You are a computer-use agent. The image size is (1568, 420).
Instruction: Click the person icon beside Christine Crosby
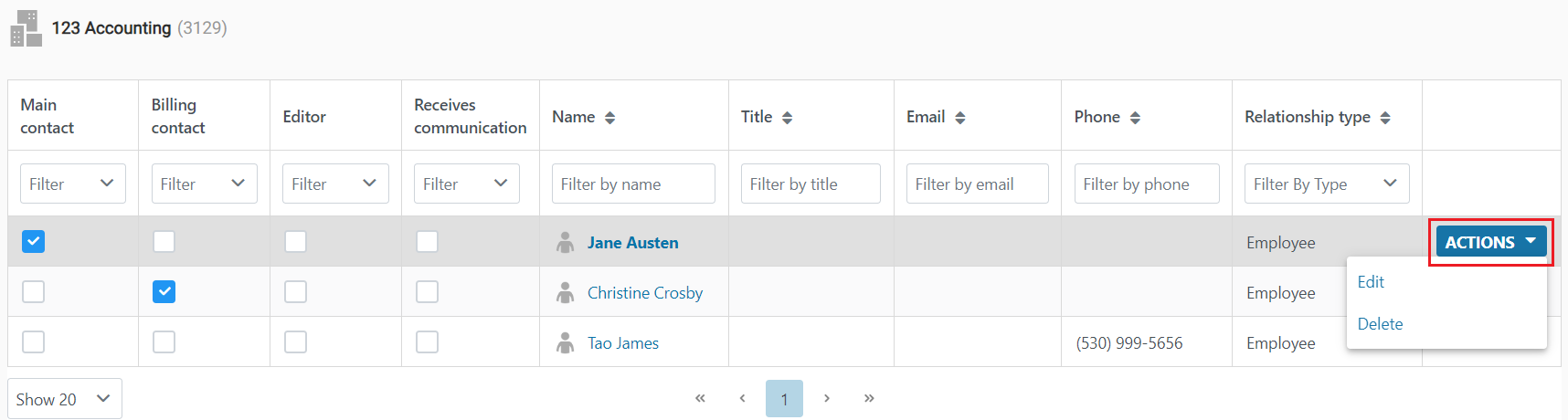click(x=566, y=292)
